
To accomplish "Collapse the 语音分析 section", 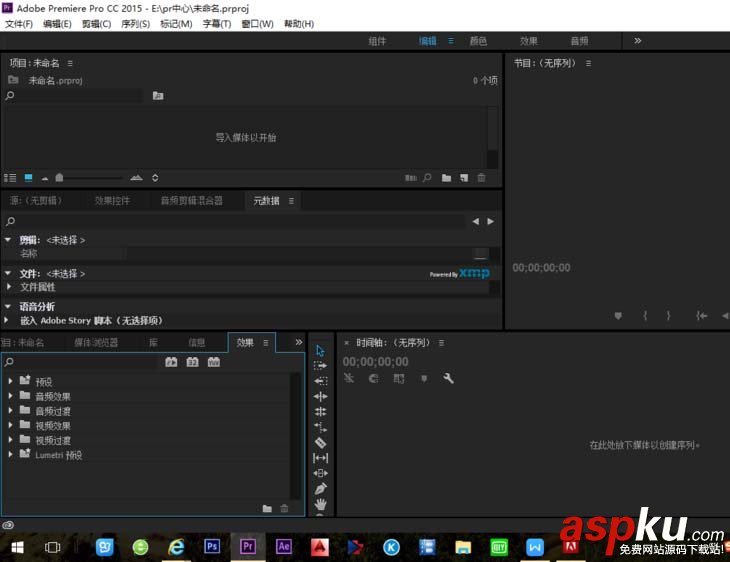I will pyautogui.click(x=8, y=306).
